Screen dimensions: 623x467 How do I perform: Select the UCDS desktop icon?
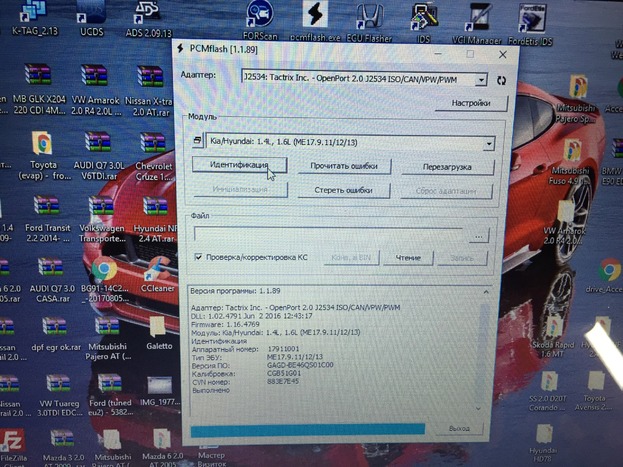pos(91,14)
